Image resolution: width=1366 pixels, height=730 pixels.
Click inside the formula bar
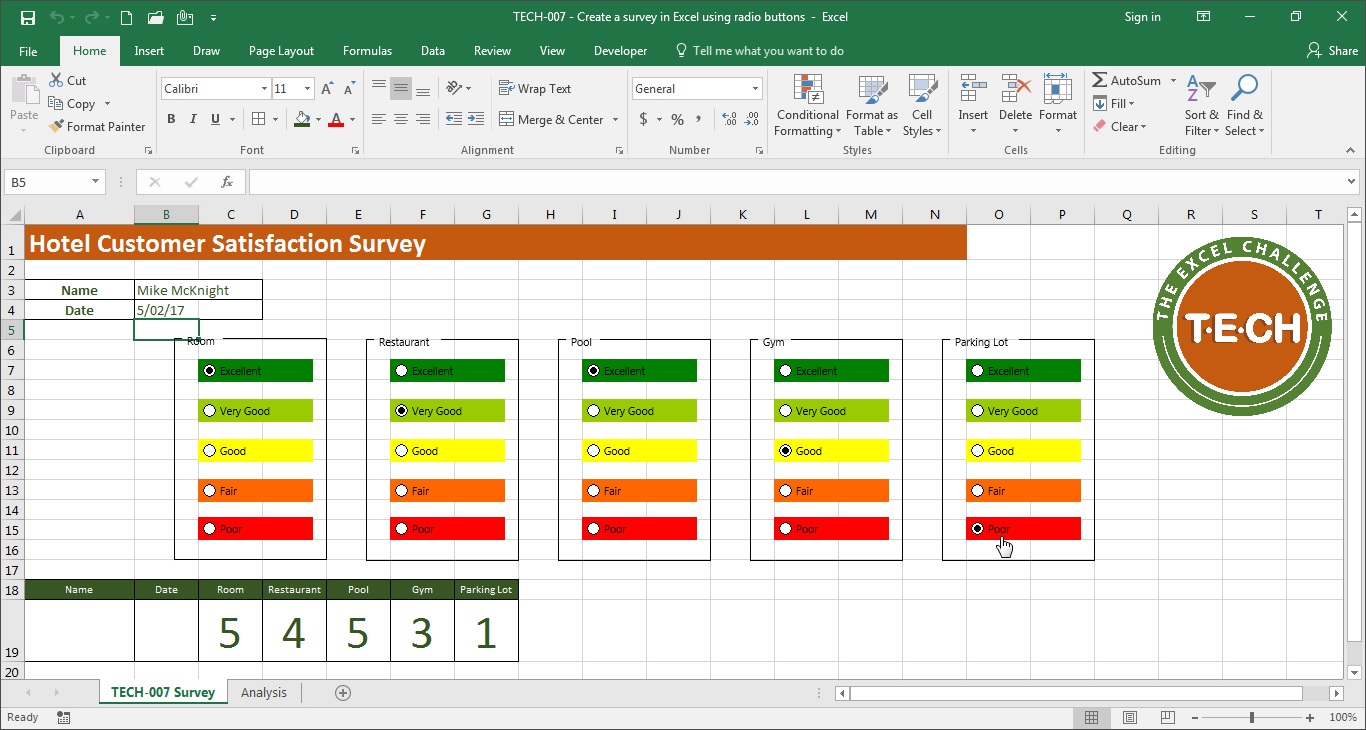(790, 182)
